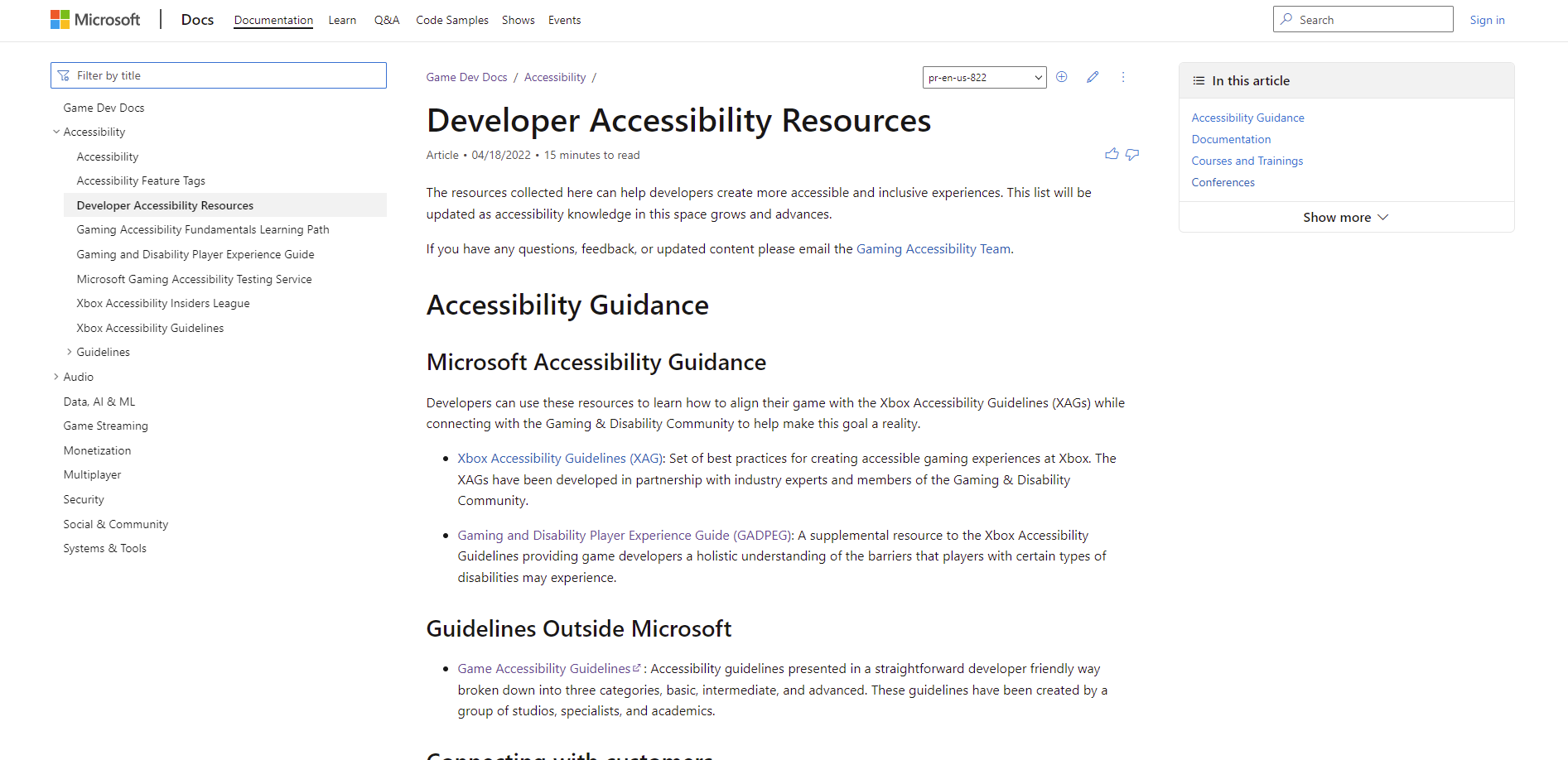Click the thumbs down feedback icon

1132,154
